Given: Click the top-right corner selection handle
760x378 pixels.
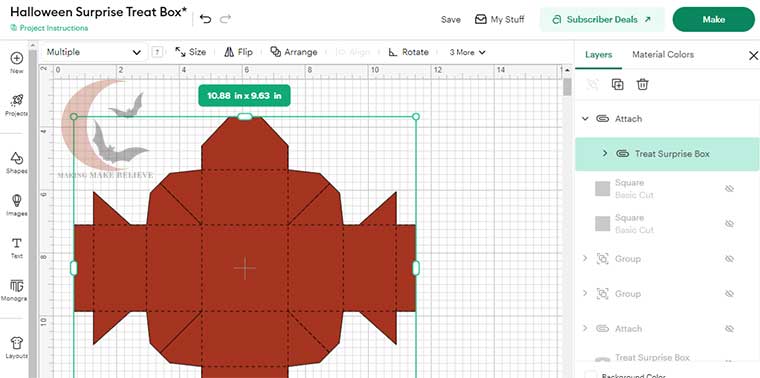Looking at the screenshot, I should coord(415,116).
